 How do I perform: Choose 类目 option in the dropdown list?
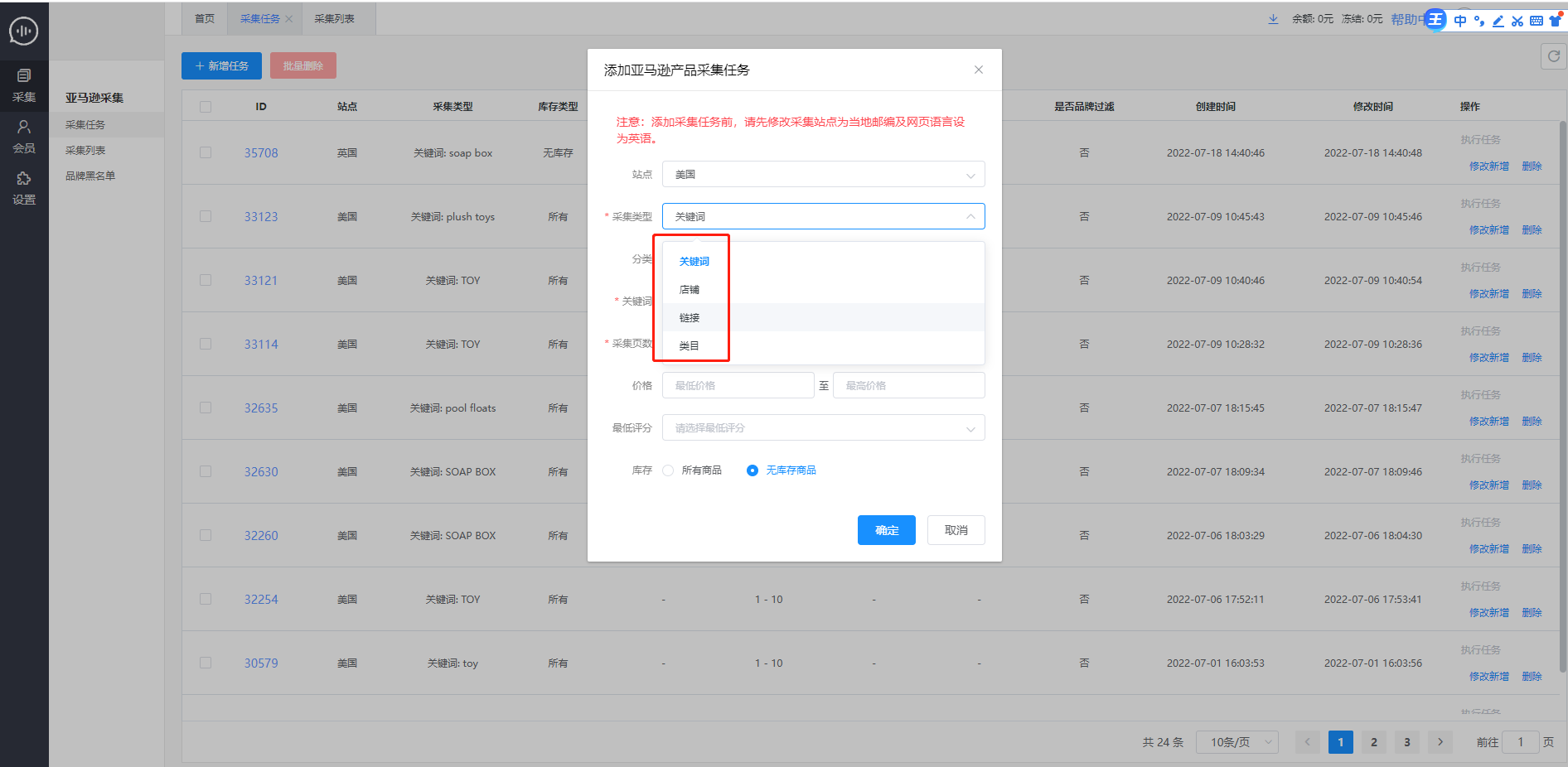click(823, 346)
